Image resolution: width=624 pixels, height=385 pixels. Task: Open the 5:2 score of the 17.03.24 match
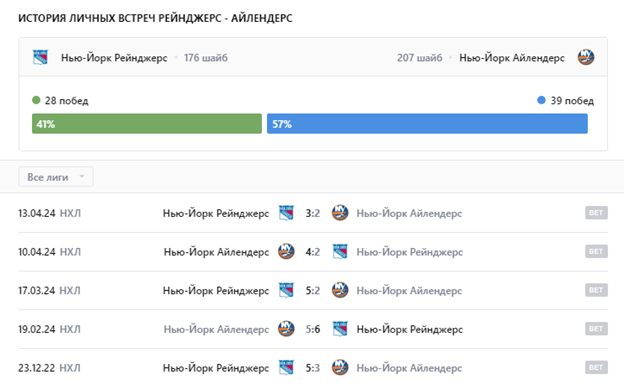313,291
